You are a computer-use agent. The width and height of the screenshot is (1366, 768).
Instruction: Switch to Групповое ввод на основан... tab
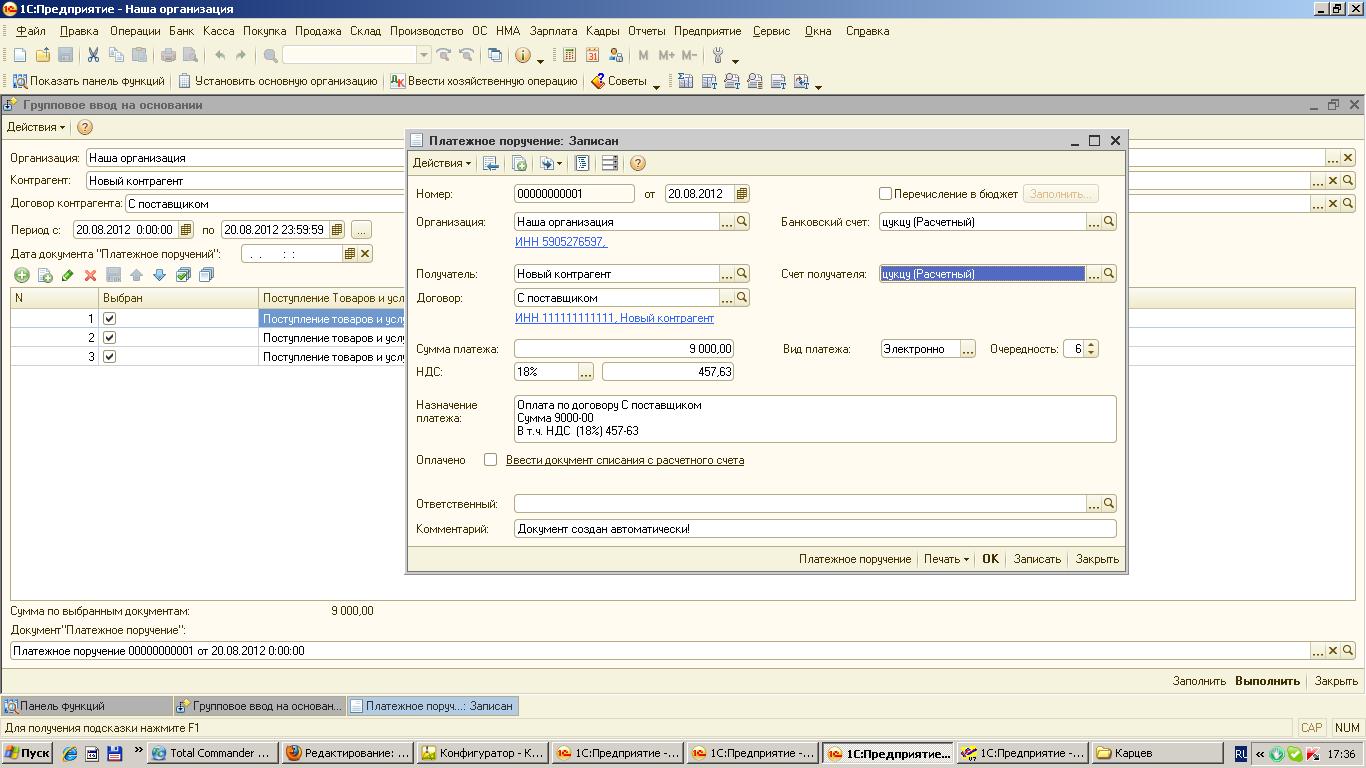point(259,706)
